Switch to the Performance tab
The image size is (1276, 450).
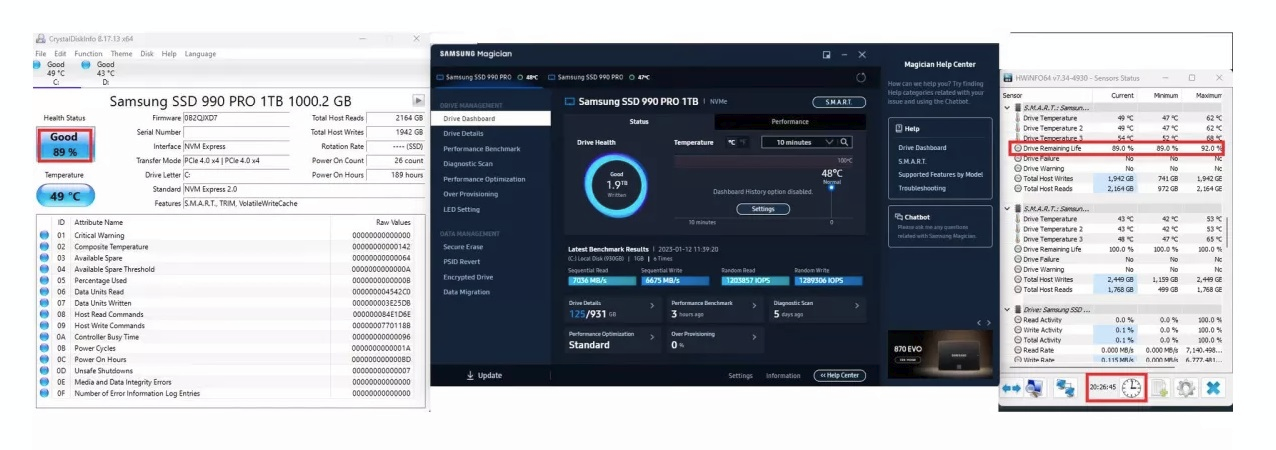[x=790, y=122]
